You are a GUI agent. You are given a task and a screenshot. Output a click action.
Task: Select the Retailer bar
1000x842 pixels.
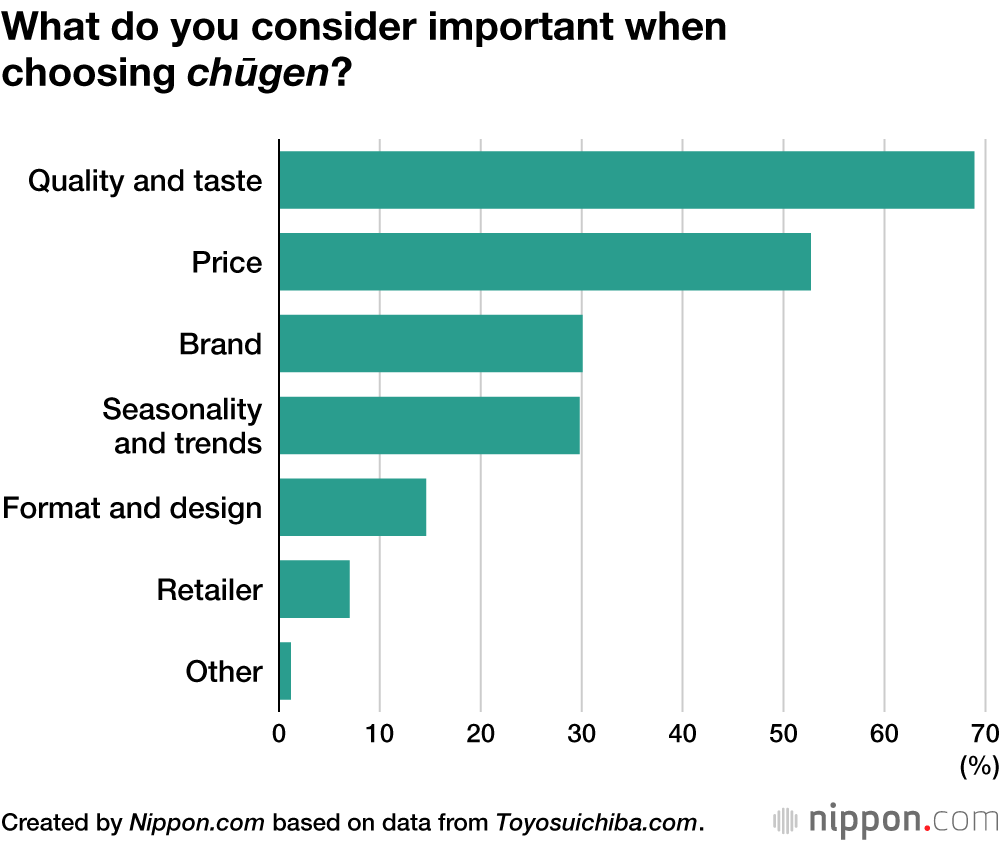tap(314, 589)
